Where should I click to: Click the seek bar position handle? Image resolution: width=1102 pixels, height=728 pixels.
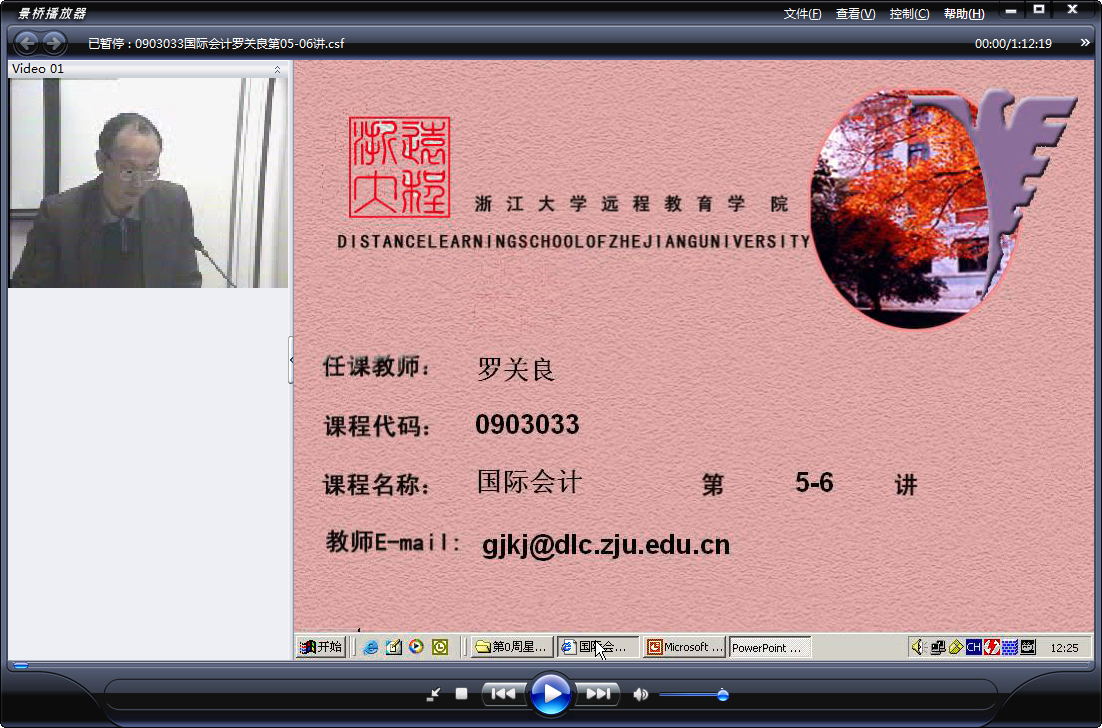pyautogui.click(x=21, y=665)
